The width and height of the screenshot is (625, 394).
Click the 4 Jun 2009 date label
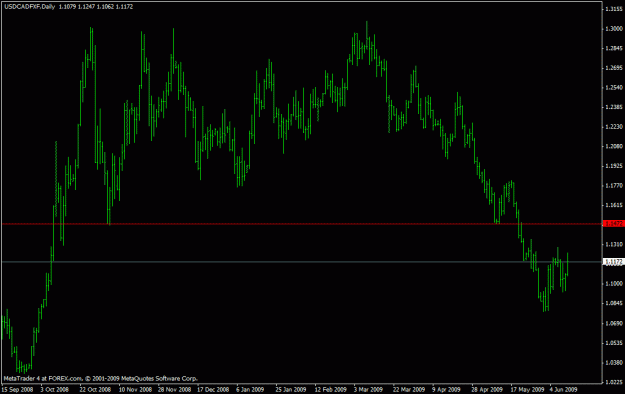pyautogui.click(x=564, y=389)
